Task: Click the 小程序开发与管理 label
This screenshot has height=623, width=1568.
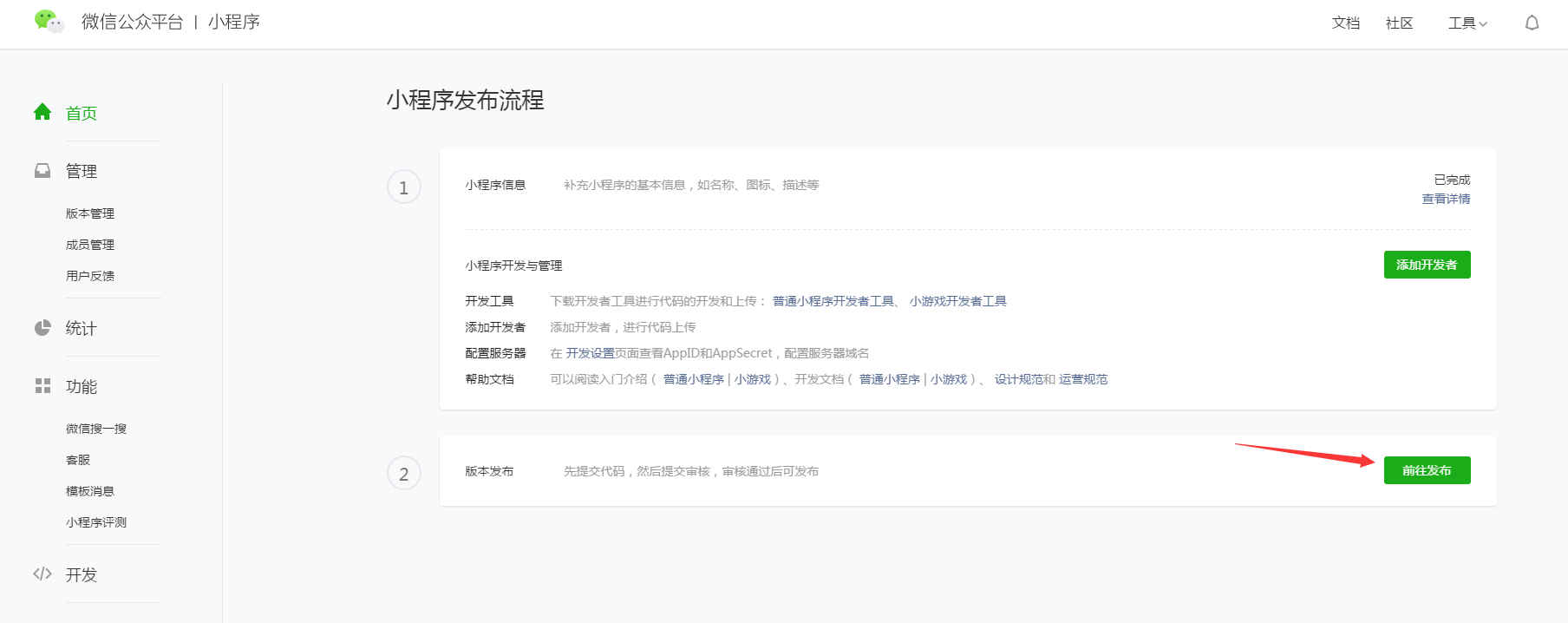Action: pos(514,266)
